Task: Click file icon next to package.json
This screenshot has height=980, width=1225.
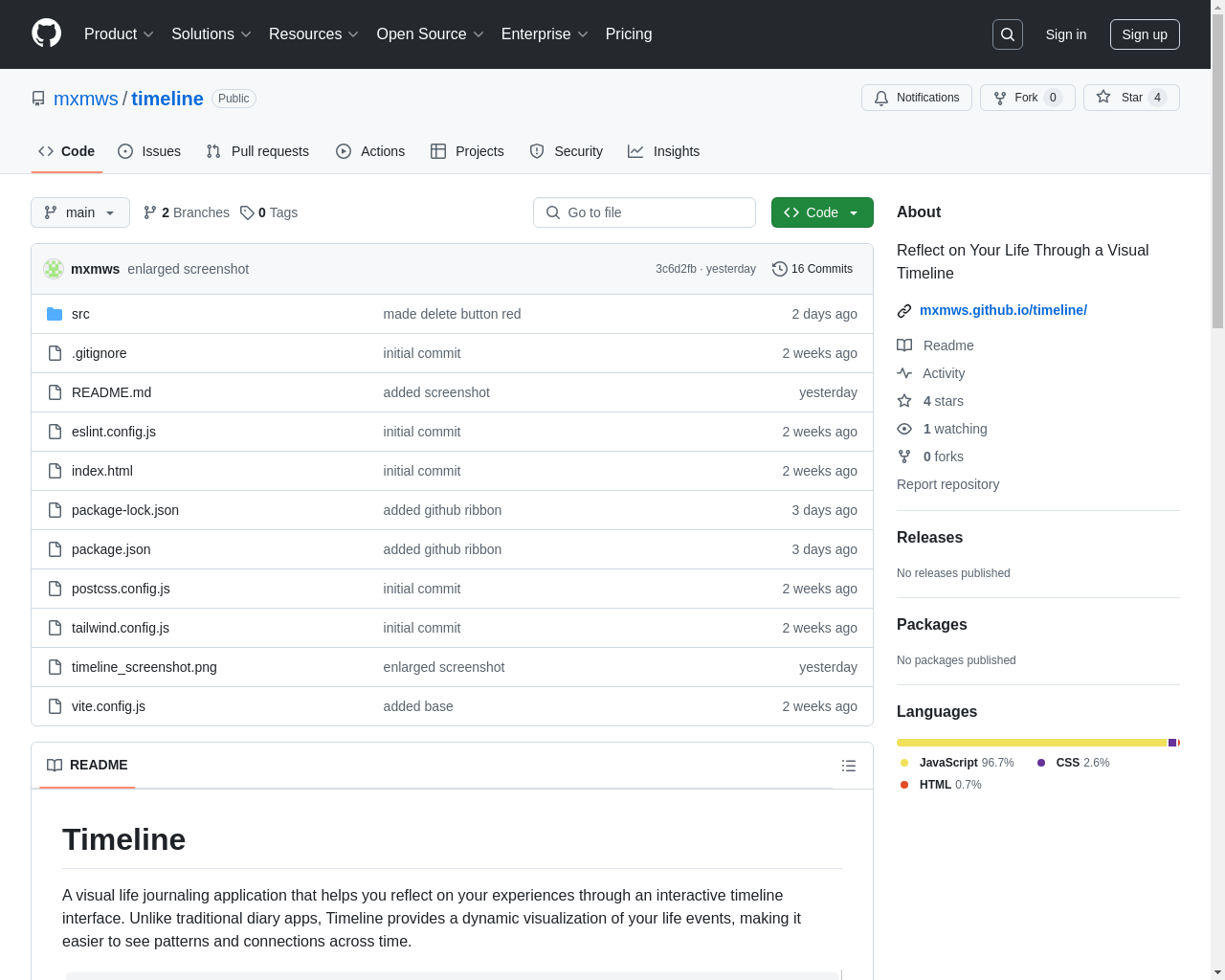Action: (55, 549)
